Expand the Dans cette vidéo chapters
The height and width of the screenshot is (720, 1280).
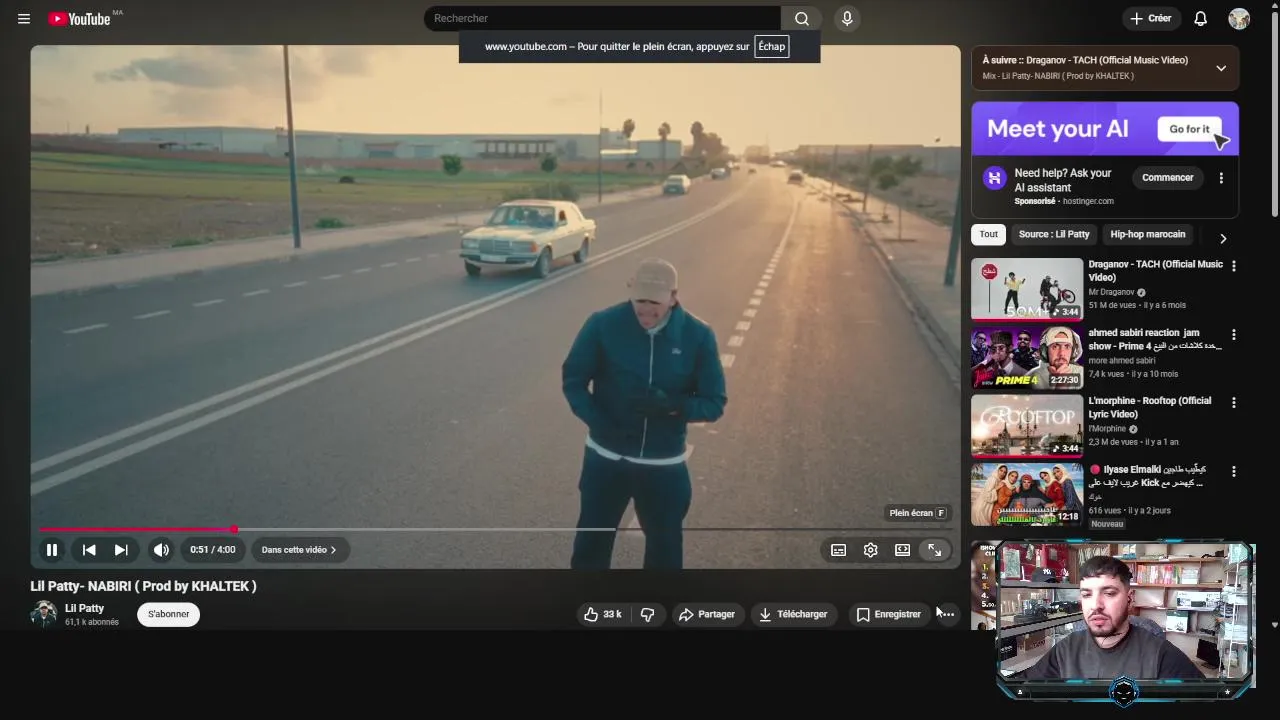coord(299,550)
